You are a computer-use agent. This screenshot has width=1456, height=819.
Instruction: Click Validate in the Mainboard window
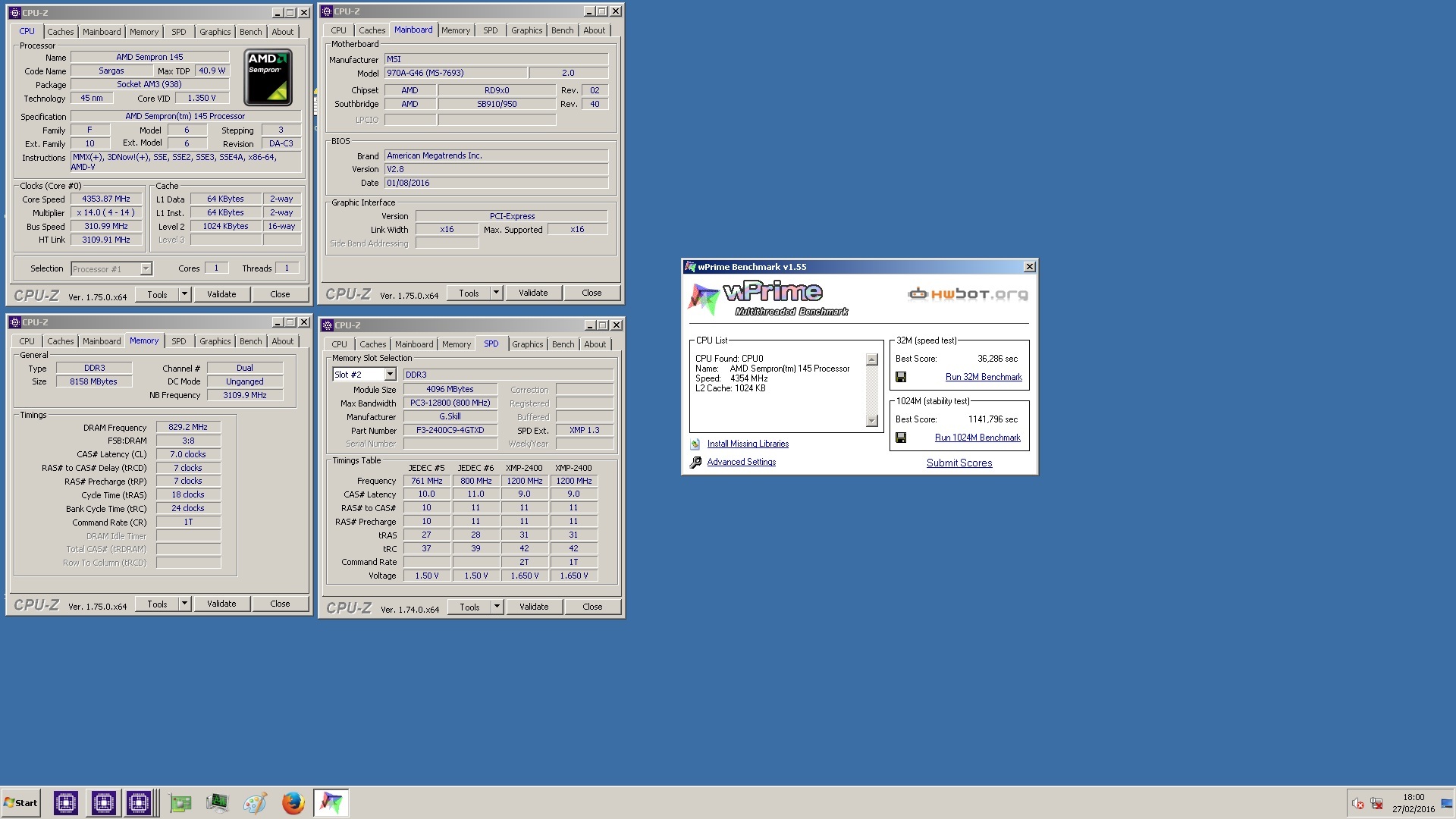click(533, 293)
